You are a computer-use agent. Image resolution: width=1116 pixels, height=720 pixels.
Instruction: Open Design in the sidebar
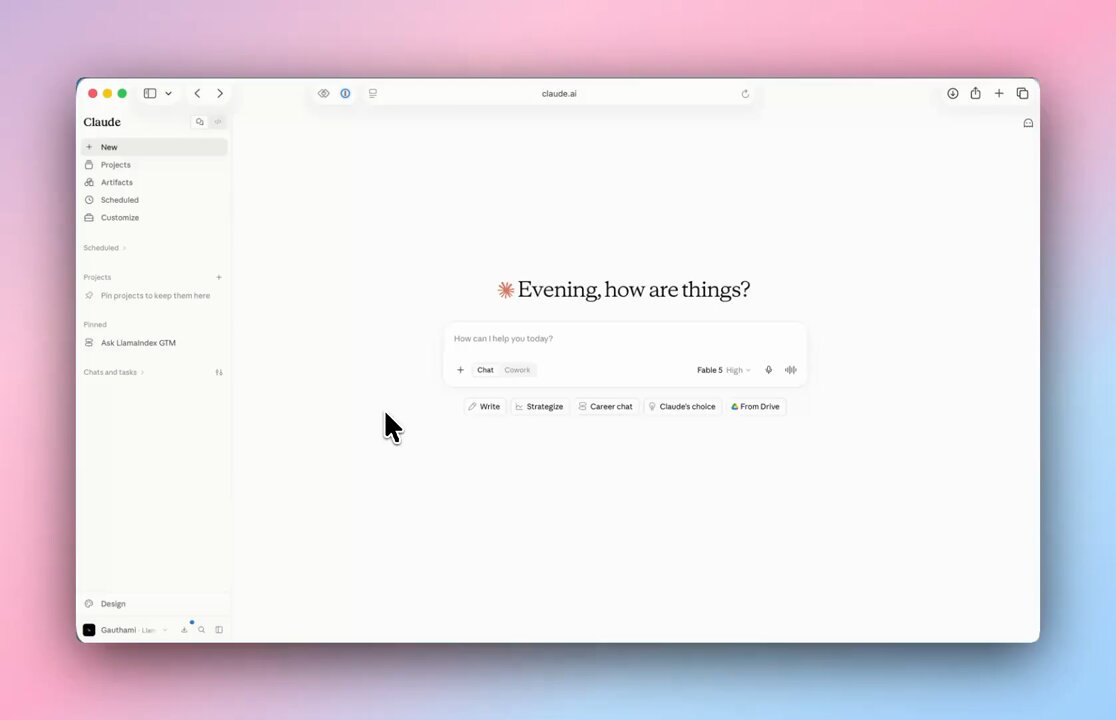click(x=154, y=604)
